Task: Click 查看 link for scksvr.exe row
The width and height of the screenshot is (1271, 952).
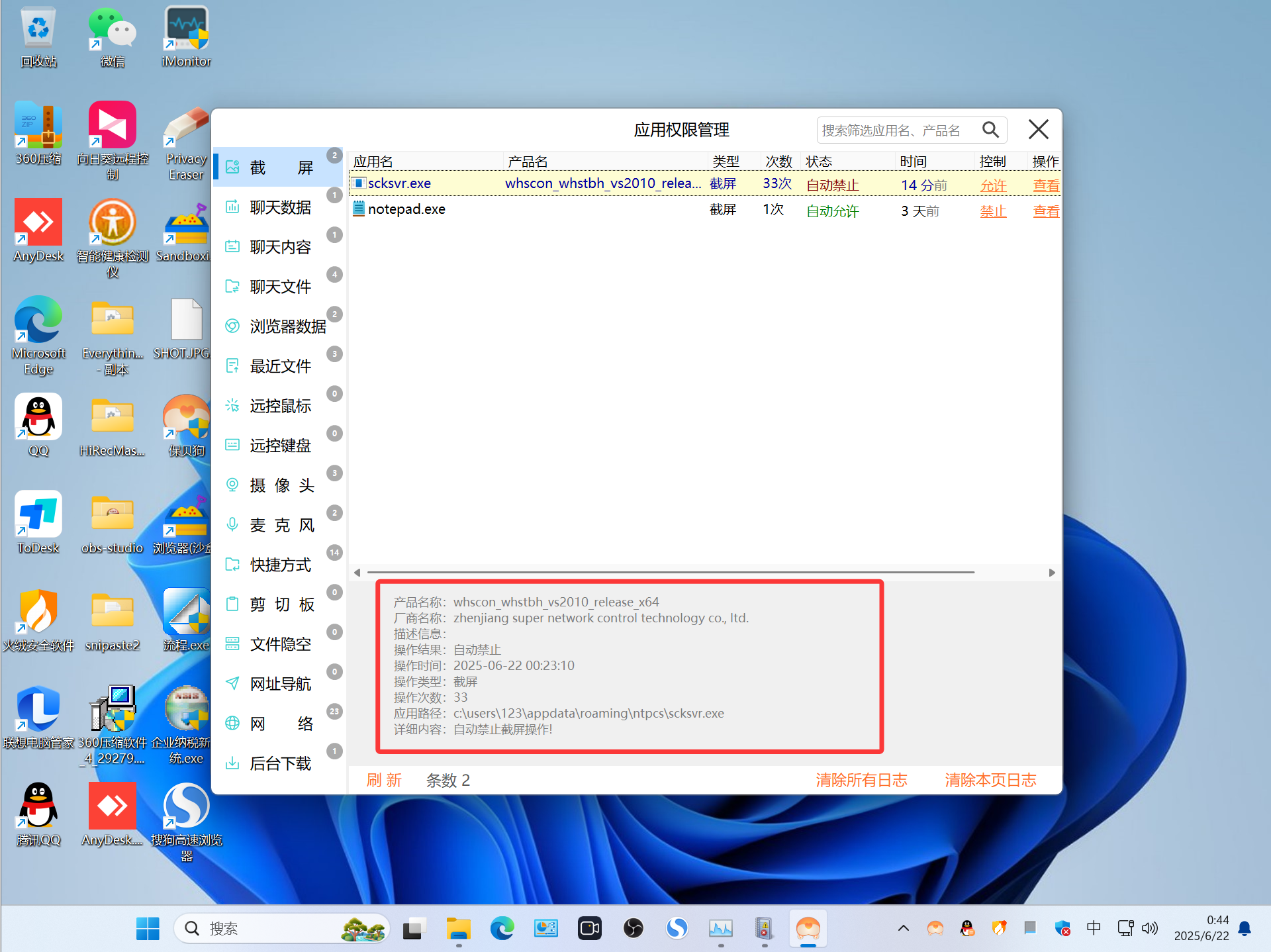Action: pos(1046,185)
